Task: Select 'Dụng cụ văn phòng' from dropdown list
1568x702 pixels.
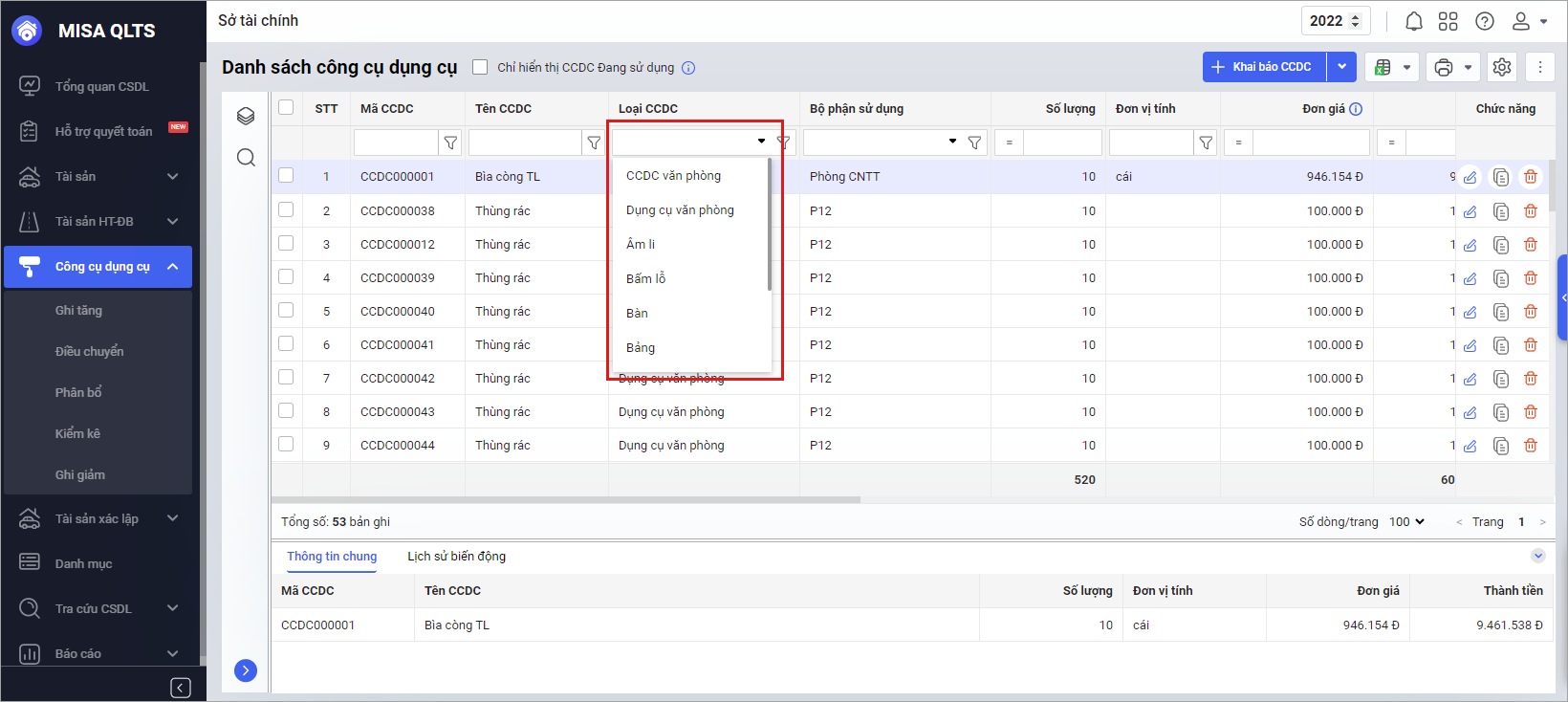Action: pyautogui.click(x=680, y=210)
